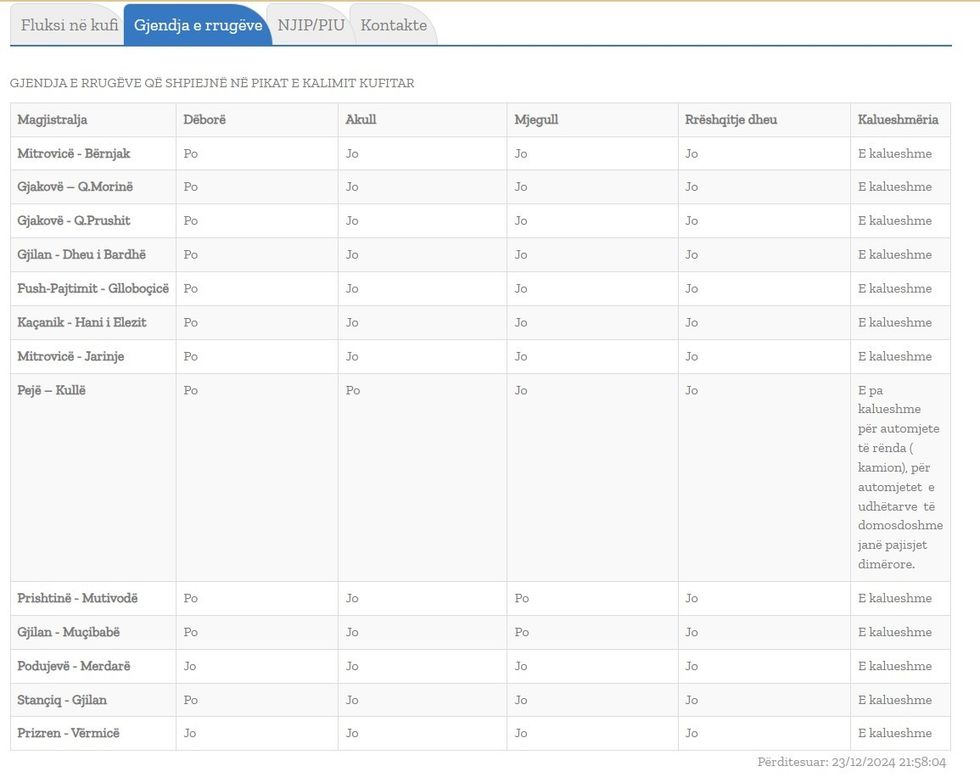Select the Gjakovë – Q.Morinë road name

tap(75, 187)
